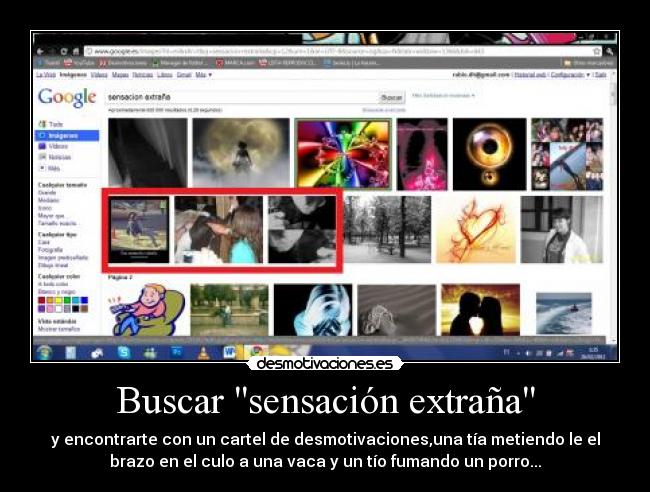
Task: Open the full moon silhouette thumbnail
Action: [241, 153]
